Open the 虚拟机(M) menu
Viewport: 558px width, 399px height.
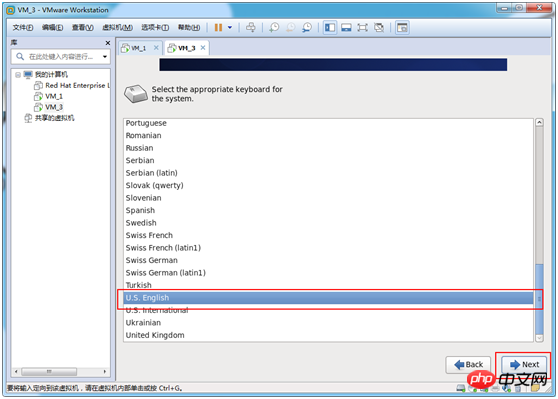coord(117,27)
